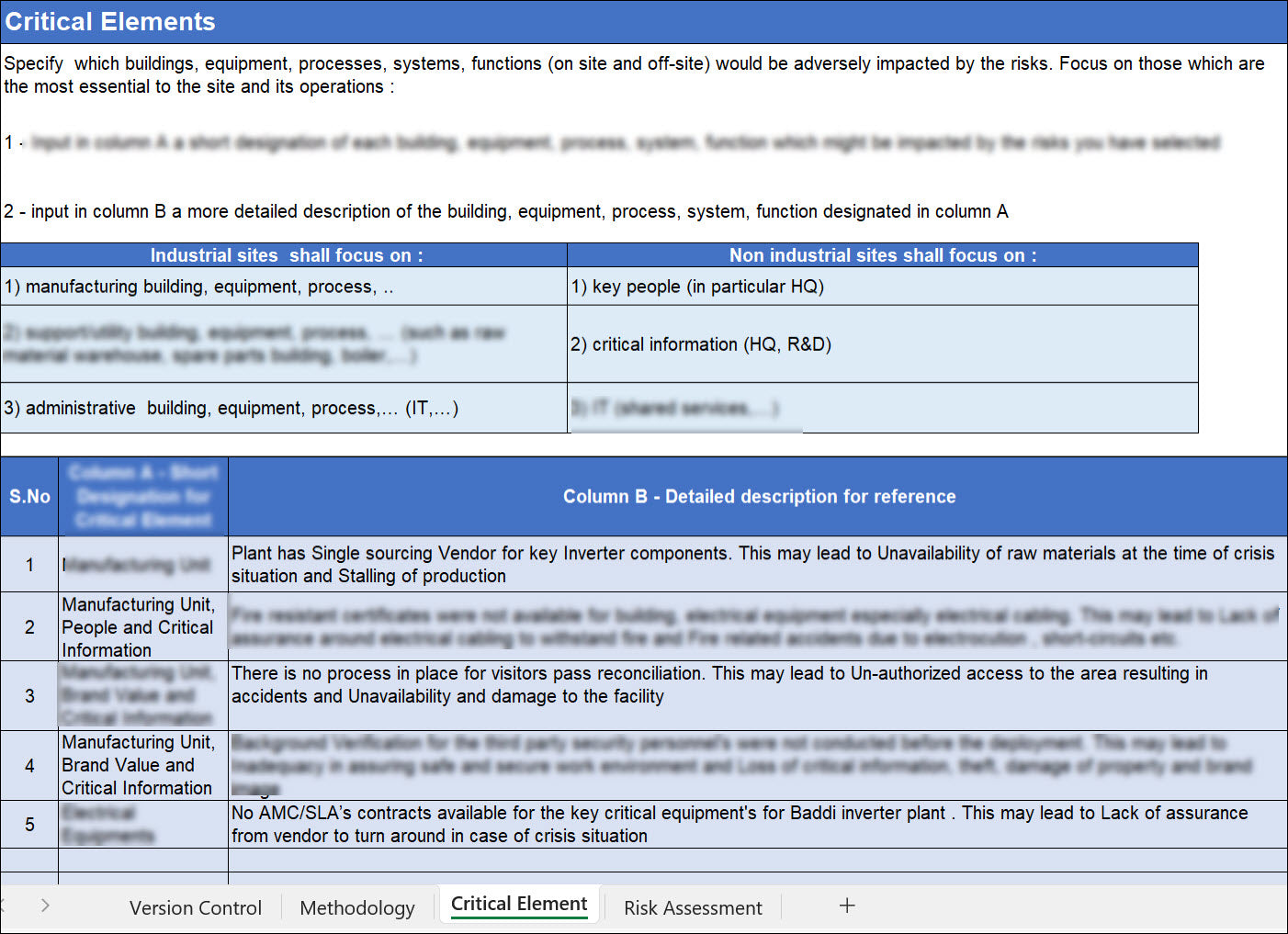Click row 4's Brand Value and Critical Information cell
Image resolution: width=1288 pixels, height=934 pixels.
(x=142, y=765)
